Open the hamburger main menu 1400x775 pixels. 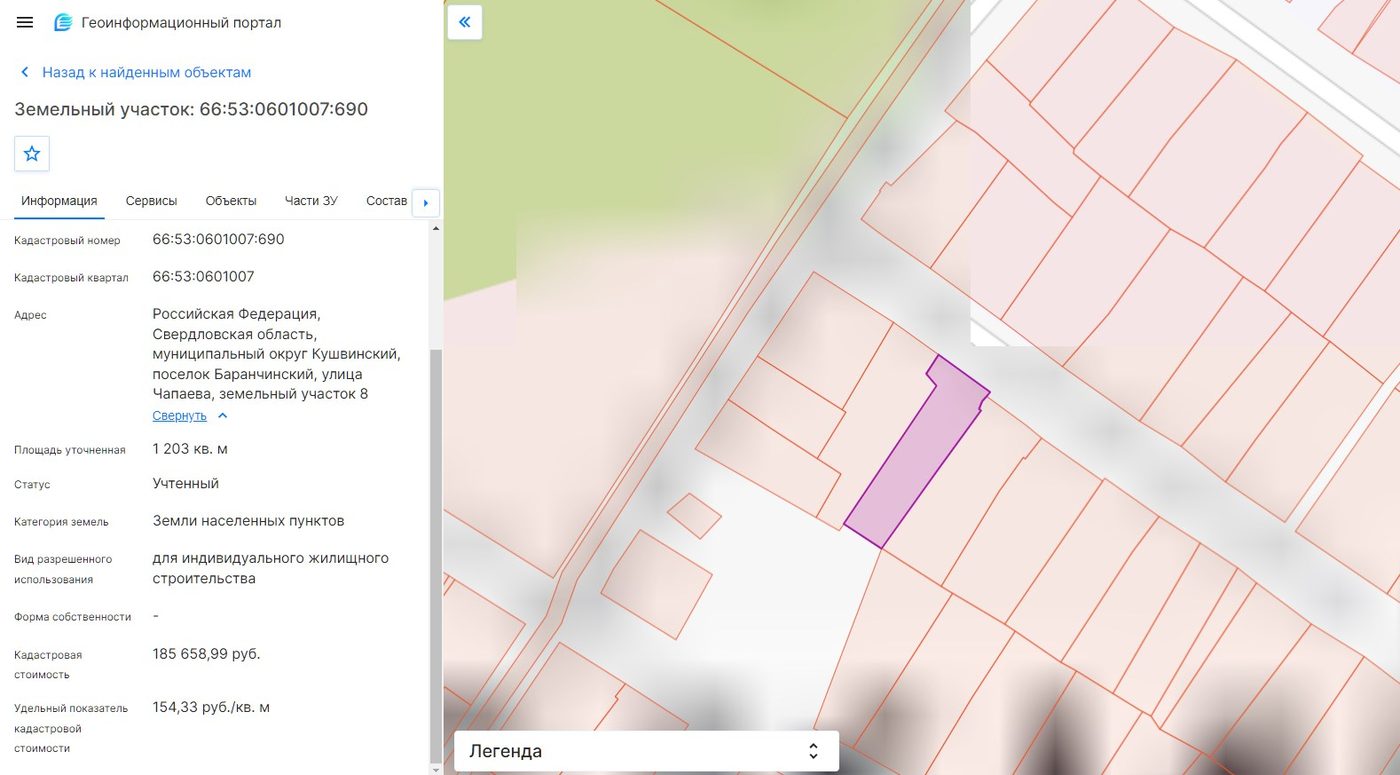pyautogui.click(x=25, y=22)
